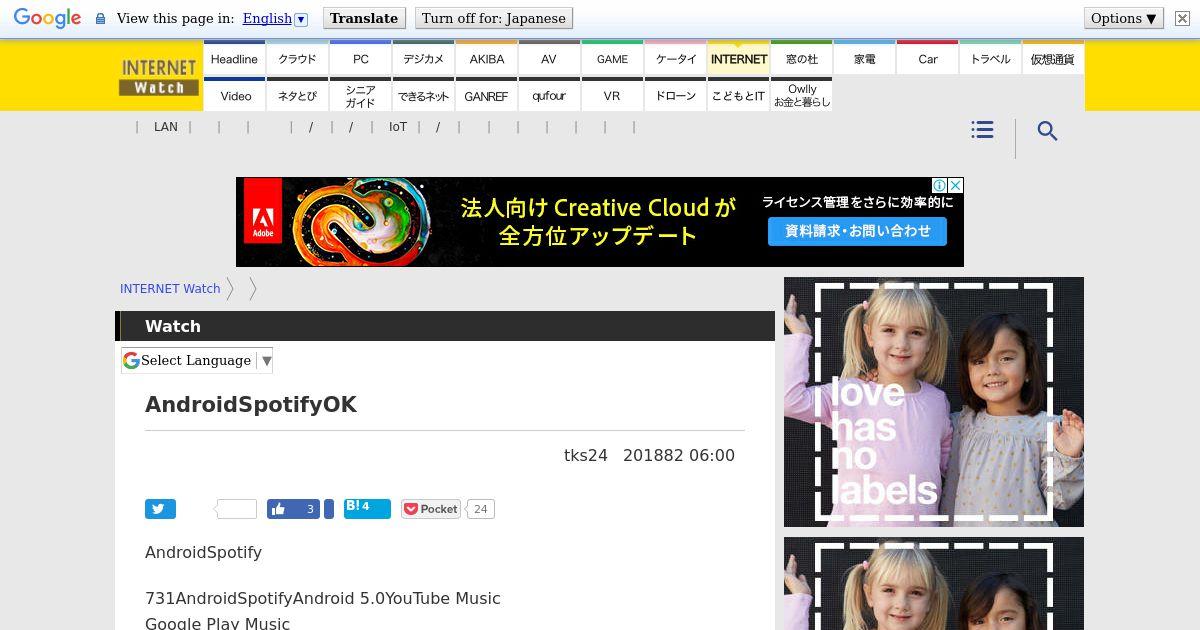Image resolution: width=1200 pixels, height=630 pixels.
Task: Open the Owlly お金と暮らし tab
Action: tap(802, 95)
